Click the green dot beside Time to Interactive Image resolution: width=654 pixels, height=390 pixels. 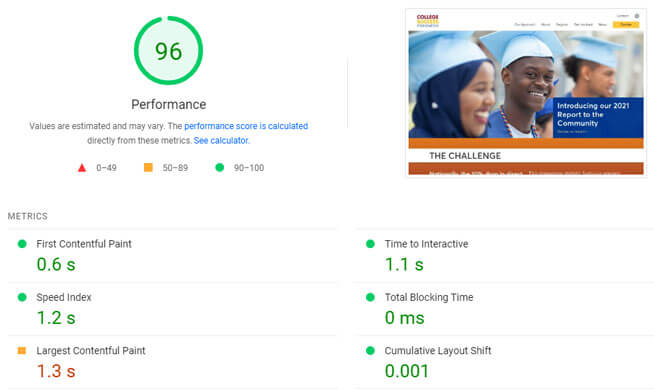(370, 244)
